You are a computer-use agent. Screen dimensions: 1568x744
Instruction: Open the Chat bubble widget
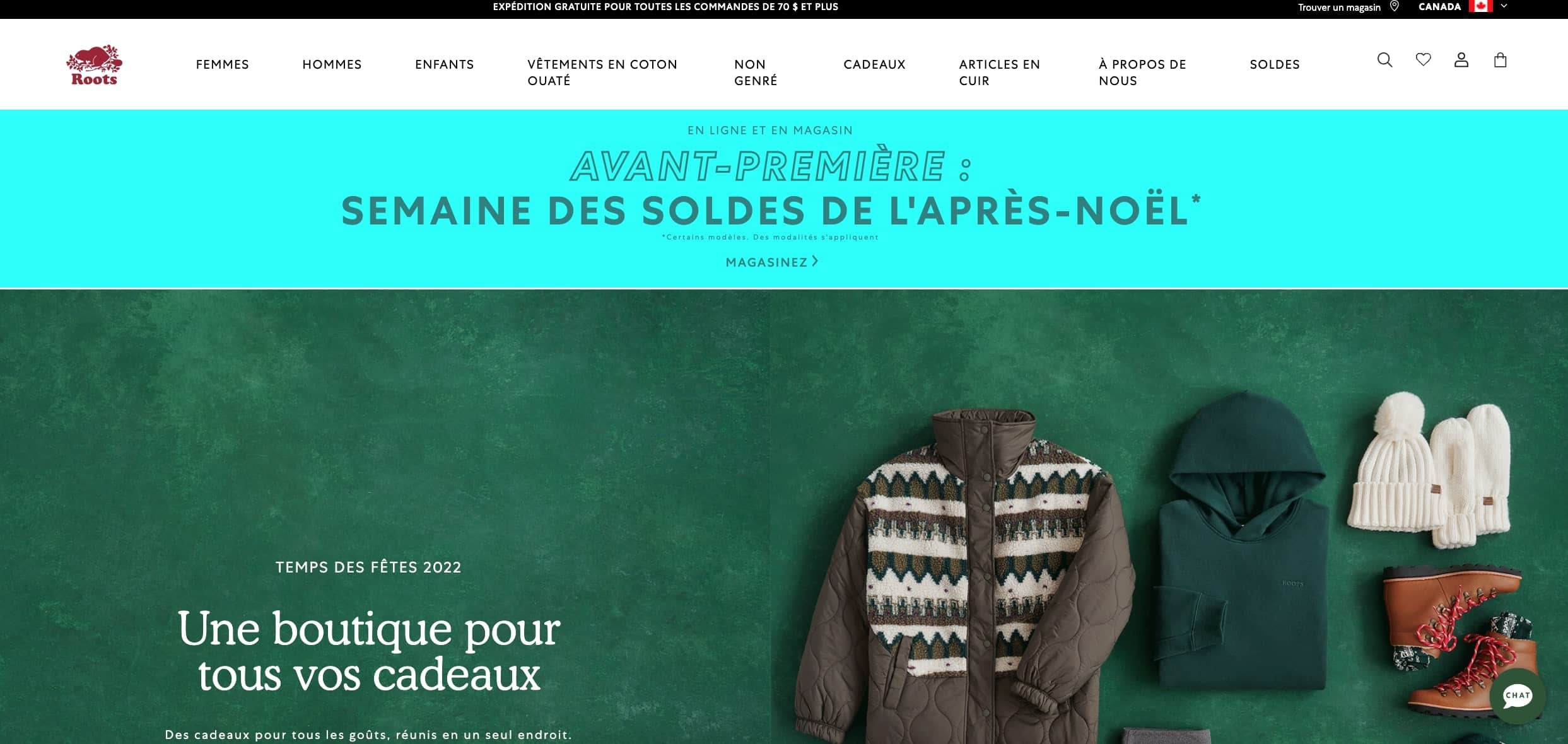tap(1517, 695)
